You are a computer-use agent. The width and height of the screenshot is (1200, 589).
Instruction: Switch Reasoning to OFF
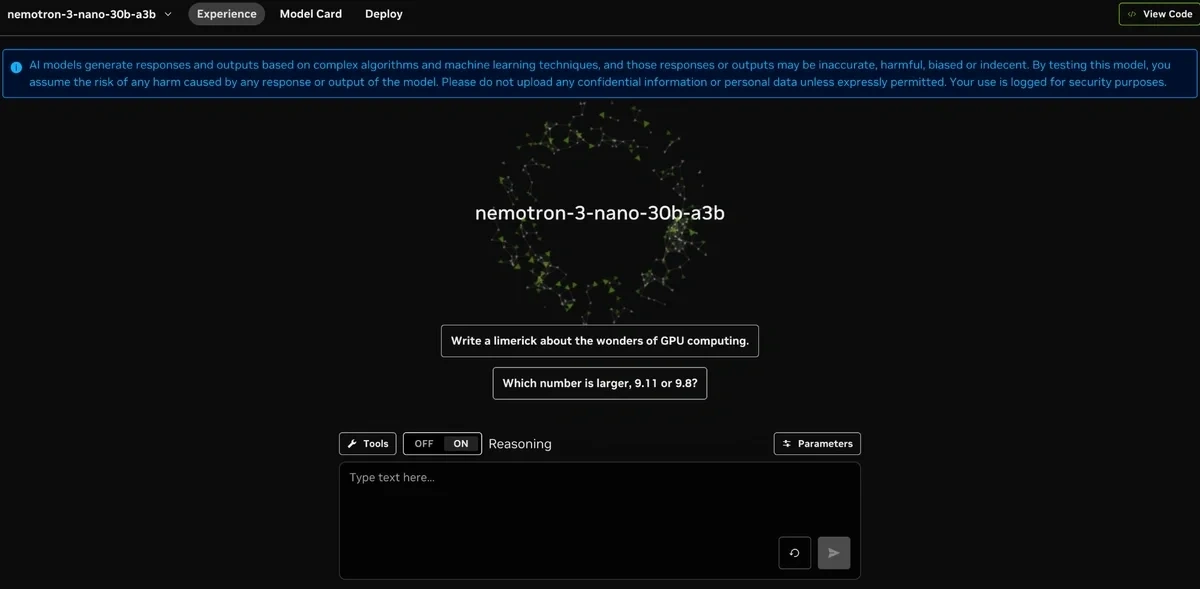click(x=424, y=444)
